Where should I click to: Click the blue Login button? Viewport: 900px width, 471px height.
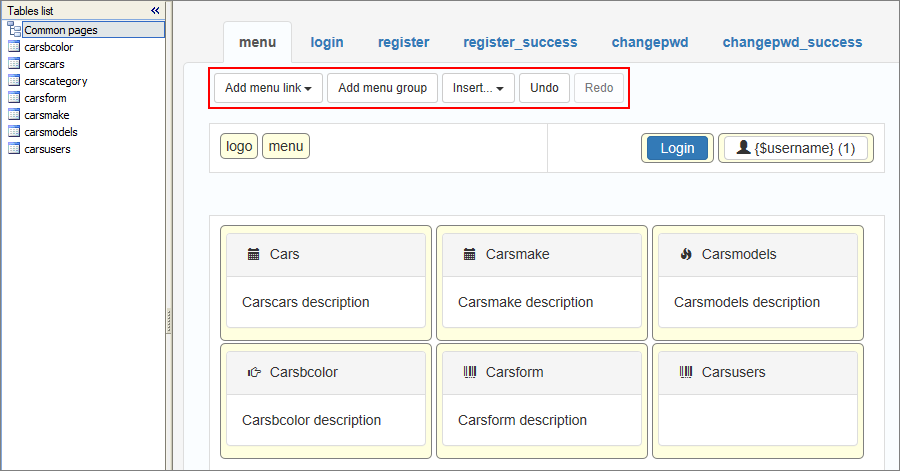(677, 148)
